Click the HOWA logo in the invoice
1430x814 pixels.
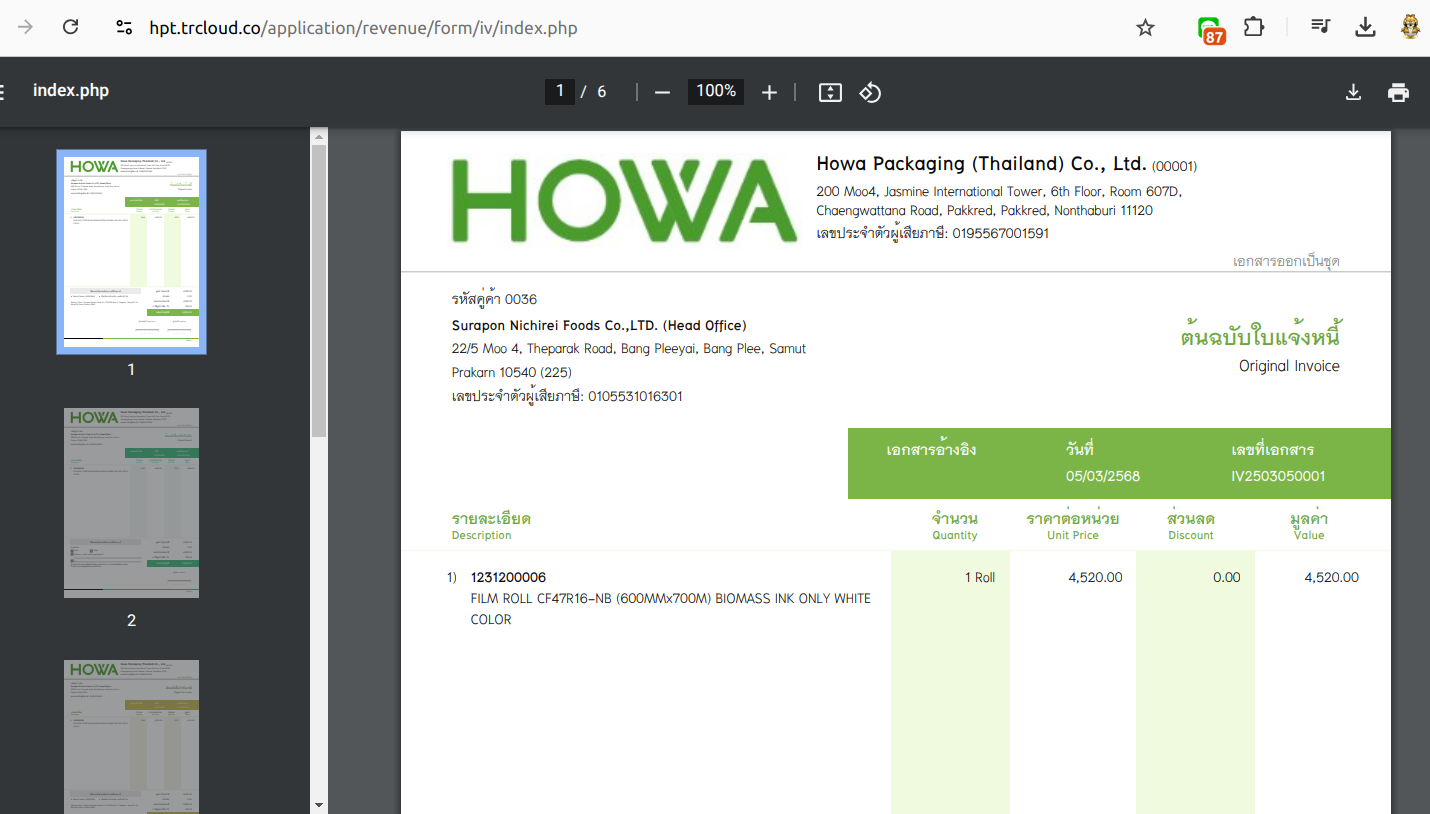click(x=624, y=200)
